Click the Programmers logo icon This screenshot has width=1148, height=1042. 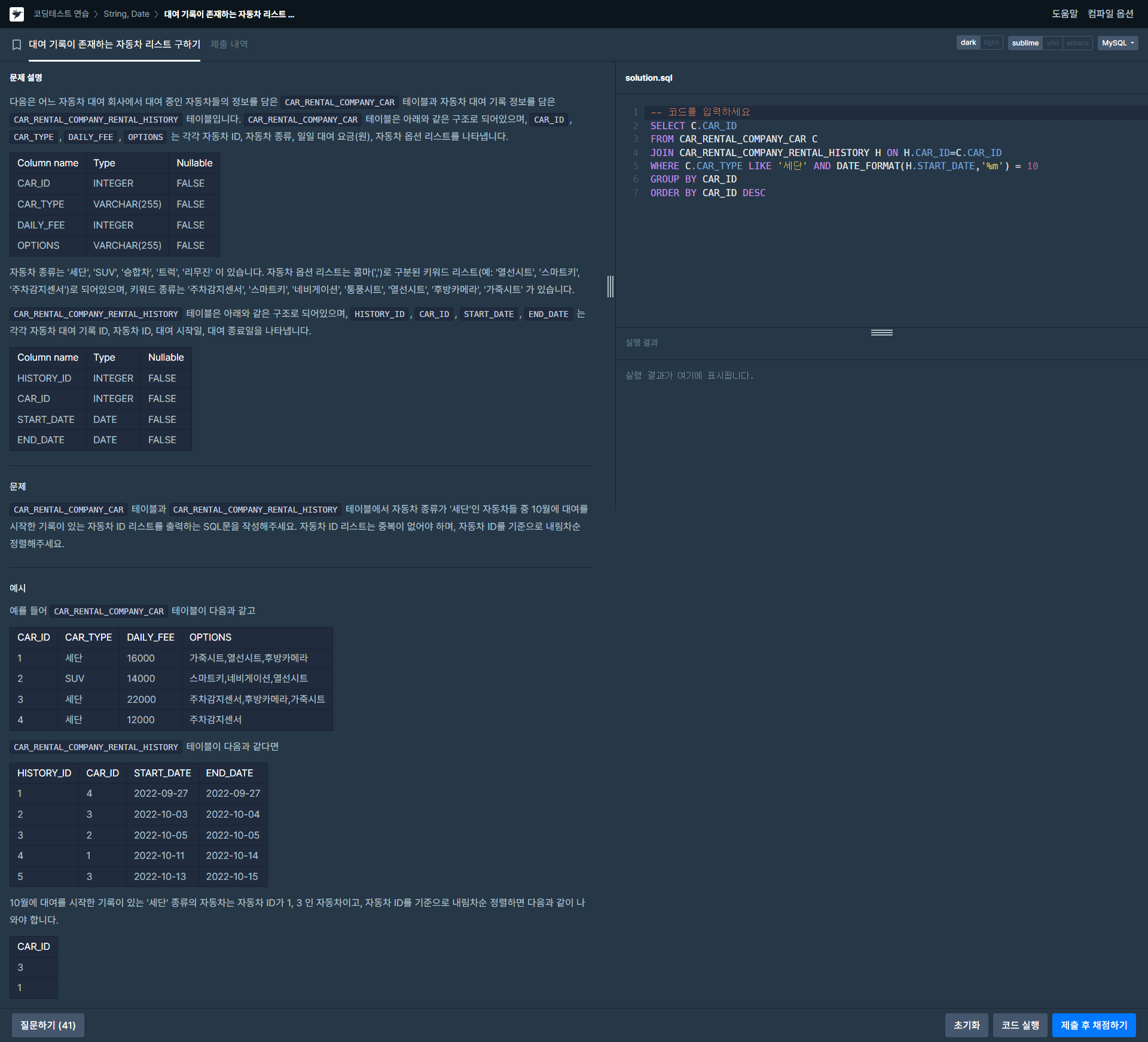[17, 14]
